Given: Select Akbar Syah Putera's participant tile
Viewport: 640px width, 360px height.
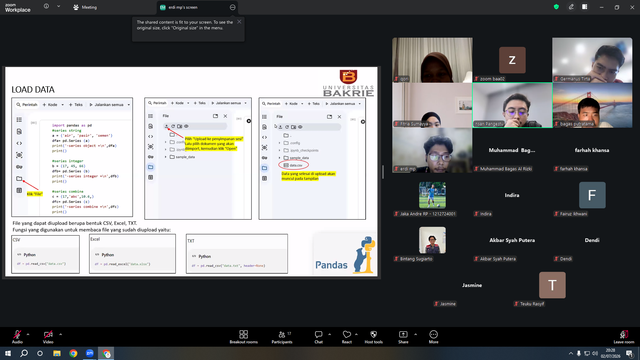Looking at the screenshot, I should 512,240.
